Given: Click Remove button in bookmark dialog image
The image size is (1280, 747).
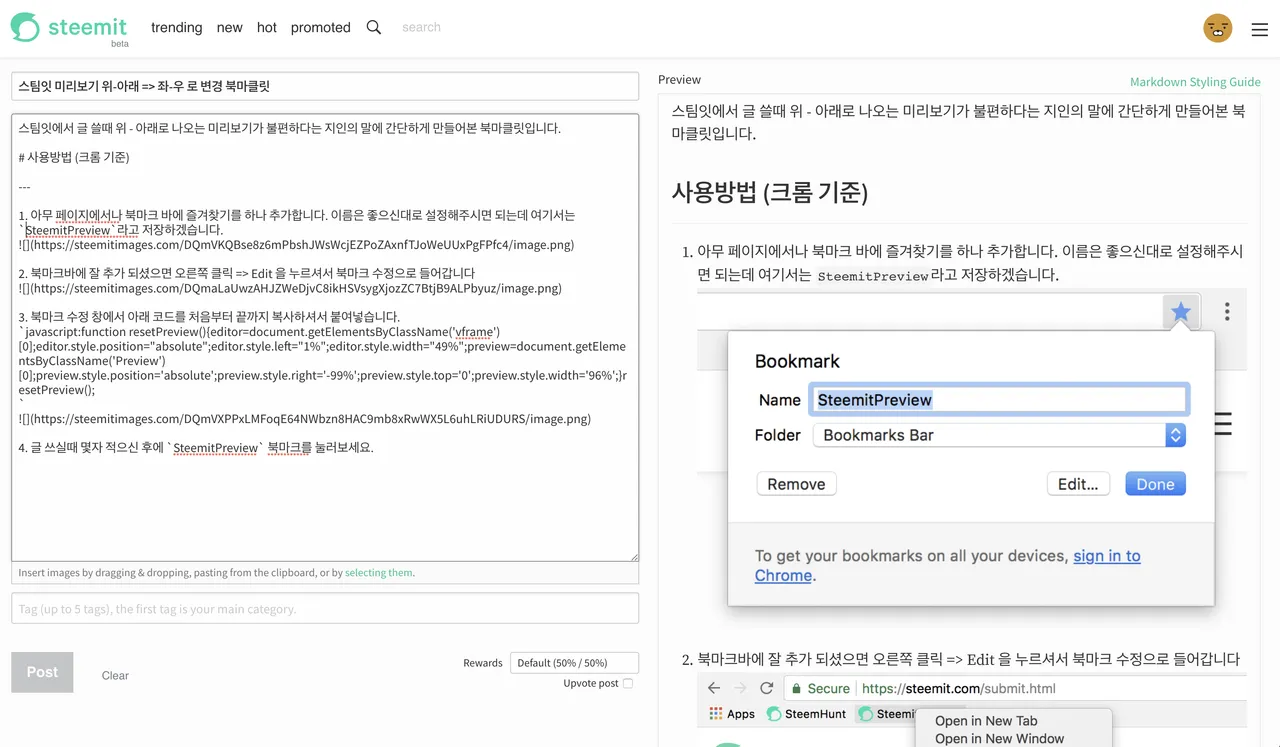Looking at the screenshot, I should [x=796, y=484].
